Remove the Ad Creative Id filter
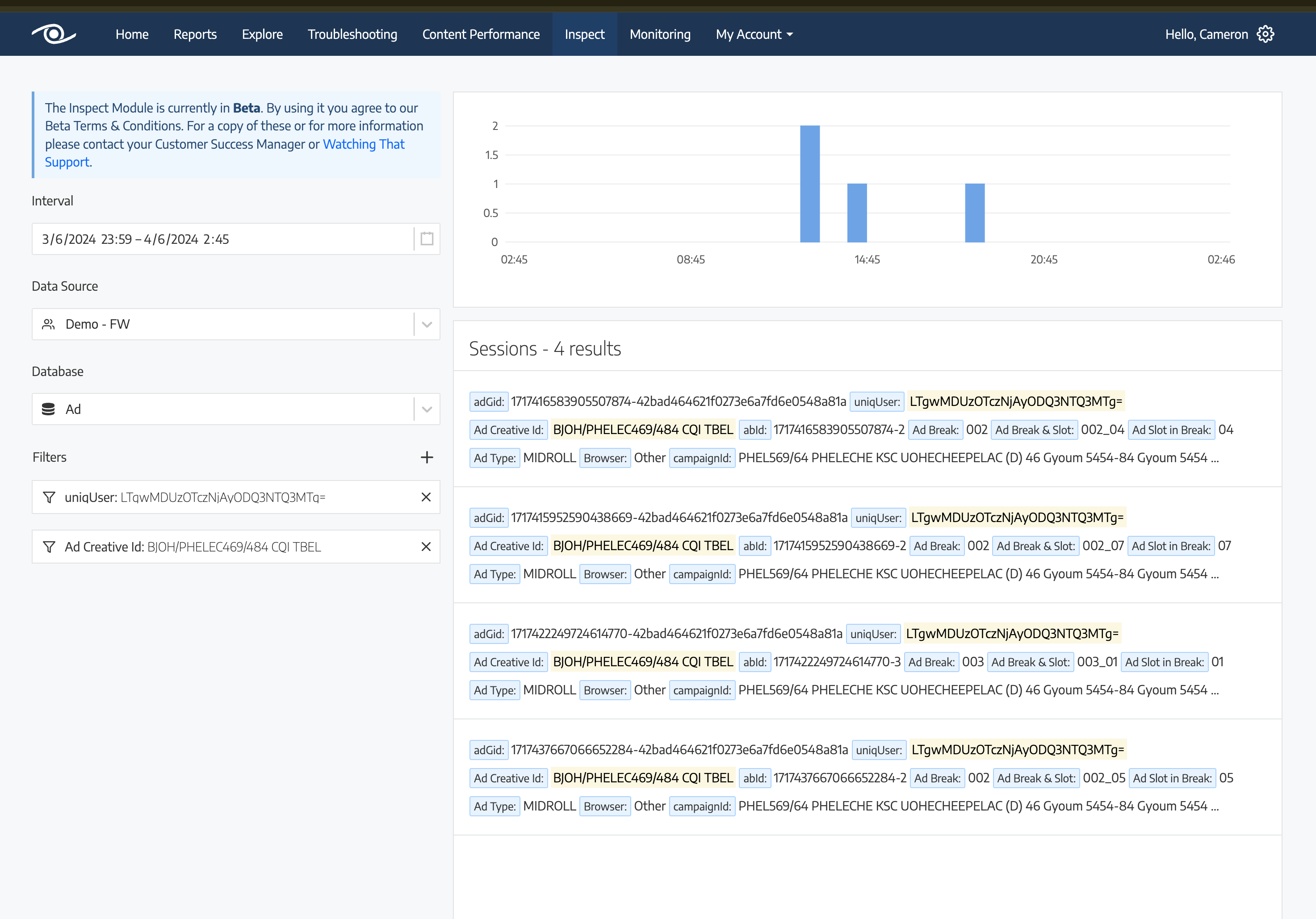Screen dimensions: 1316x919 point(426,547)
